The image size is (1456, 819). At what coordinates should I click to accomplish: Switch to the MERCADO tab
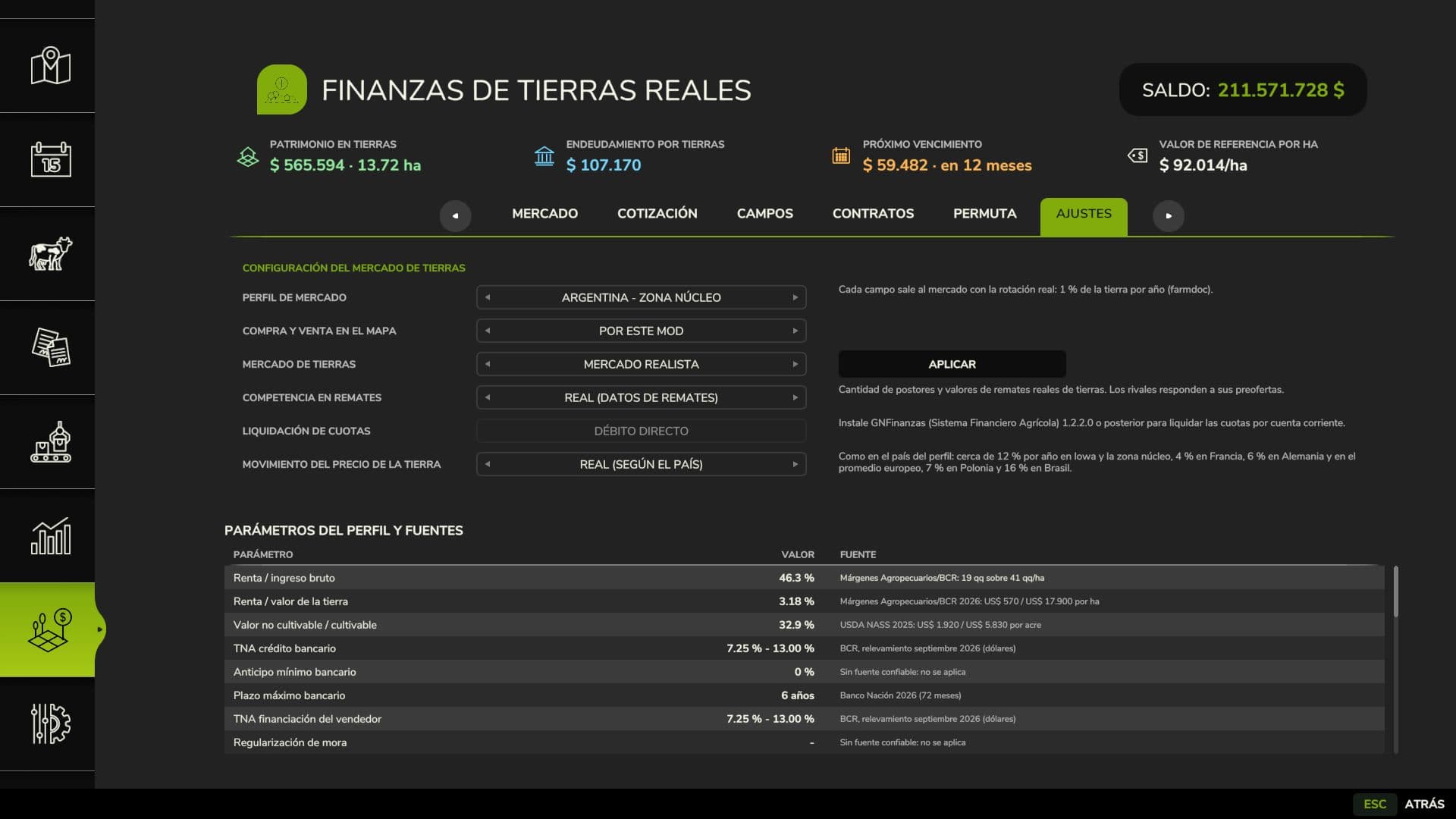(x=544, y=214)
